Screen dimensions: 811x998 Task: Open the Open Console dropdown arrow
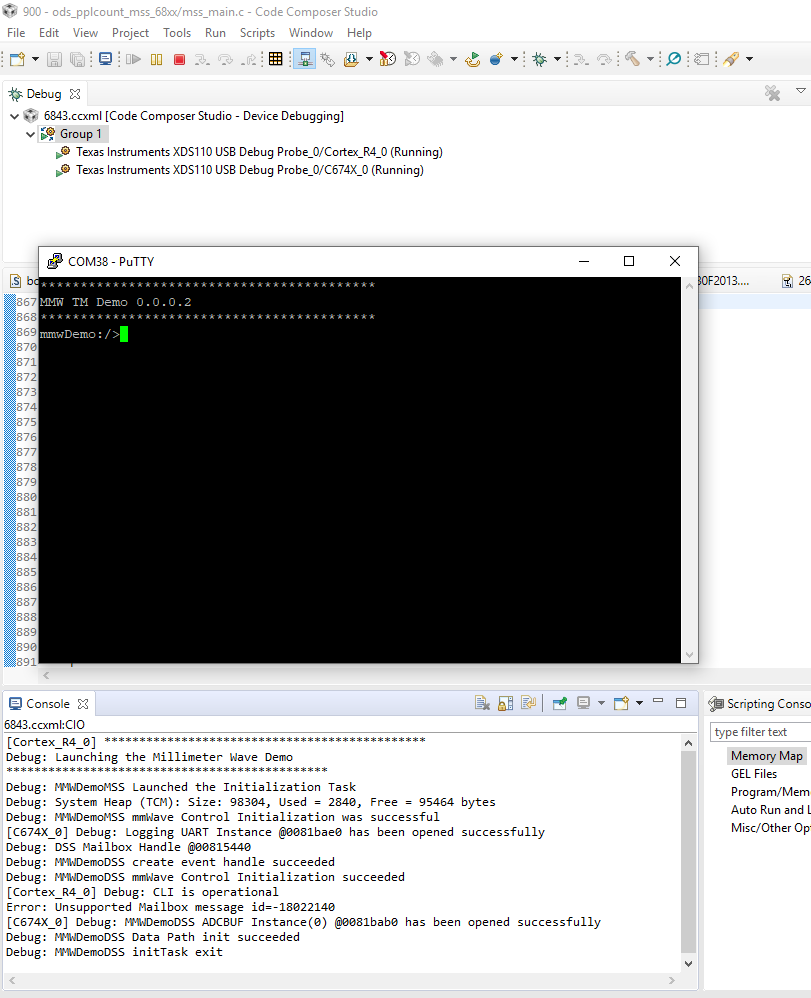coord(639,703)
